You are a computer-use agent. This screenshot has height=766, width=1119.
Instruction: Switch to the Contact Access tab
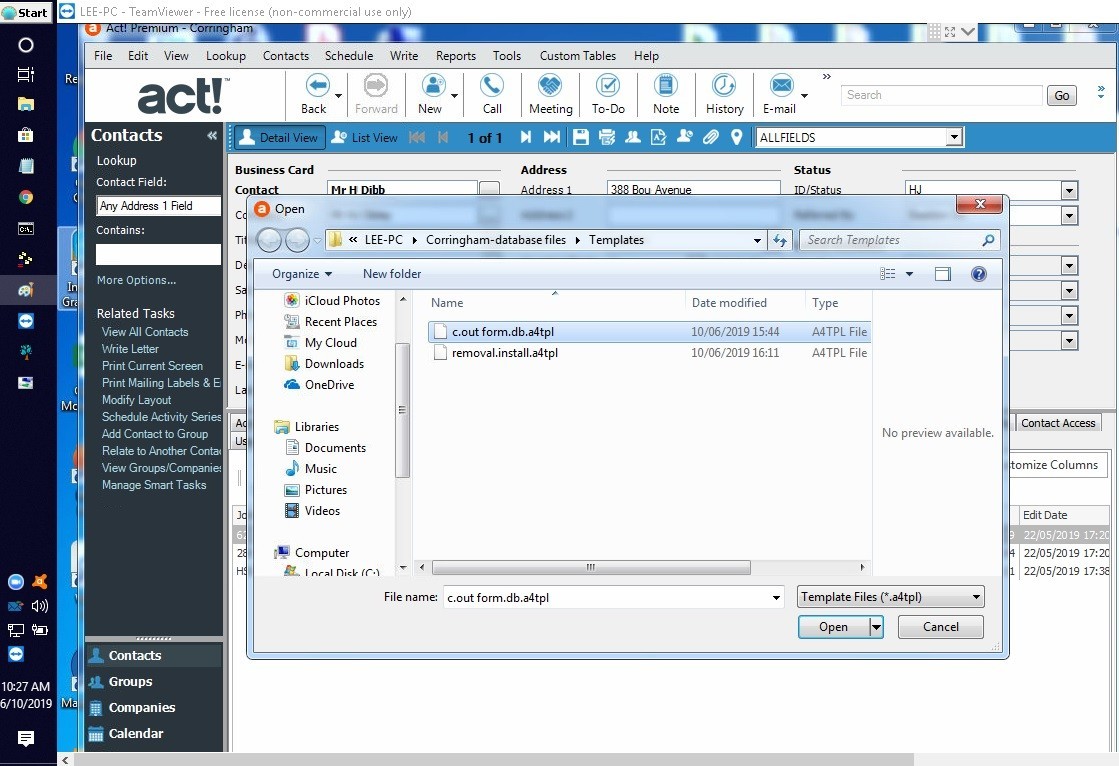point(1058,423)
